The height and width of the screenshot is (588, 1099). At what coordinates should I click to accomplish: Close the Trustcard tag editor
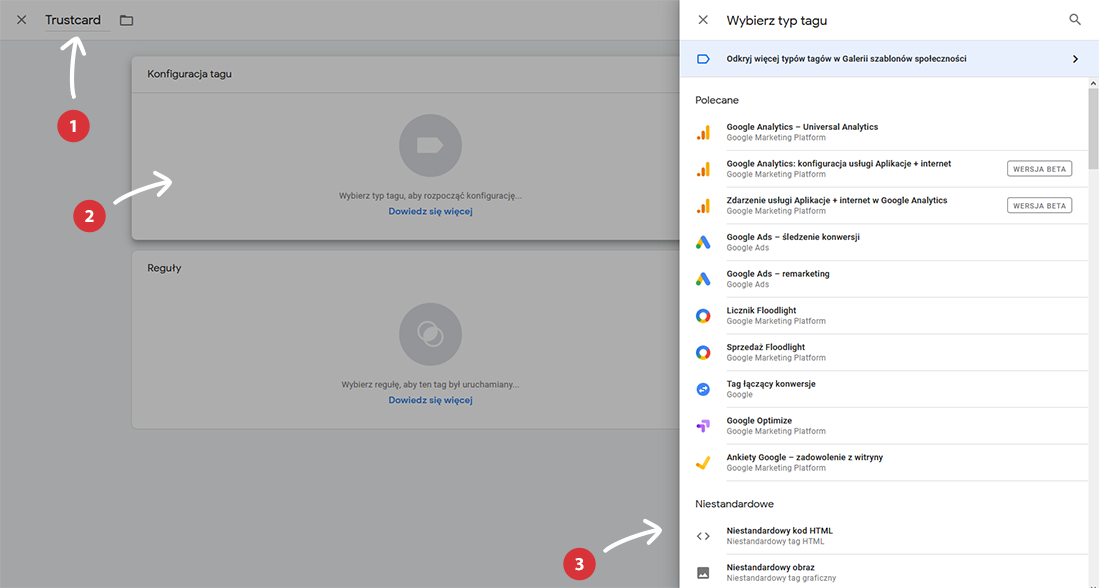click(22, 20)
